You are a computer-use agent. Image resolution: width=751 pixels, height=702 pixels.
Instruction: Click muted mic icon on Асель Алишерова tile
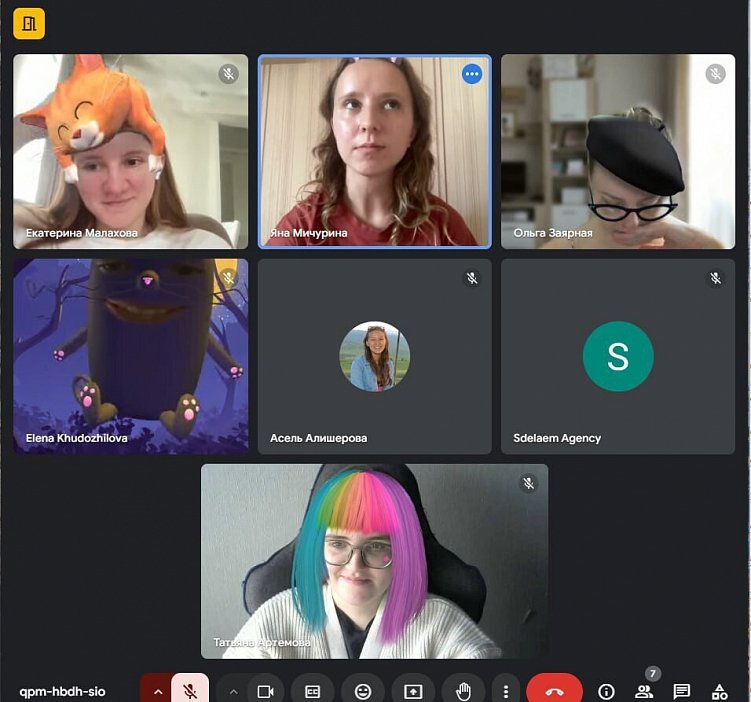[472, 278]
